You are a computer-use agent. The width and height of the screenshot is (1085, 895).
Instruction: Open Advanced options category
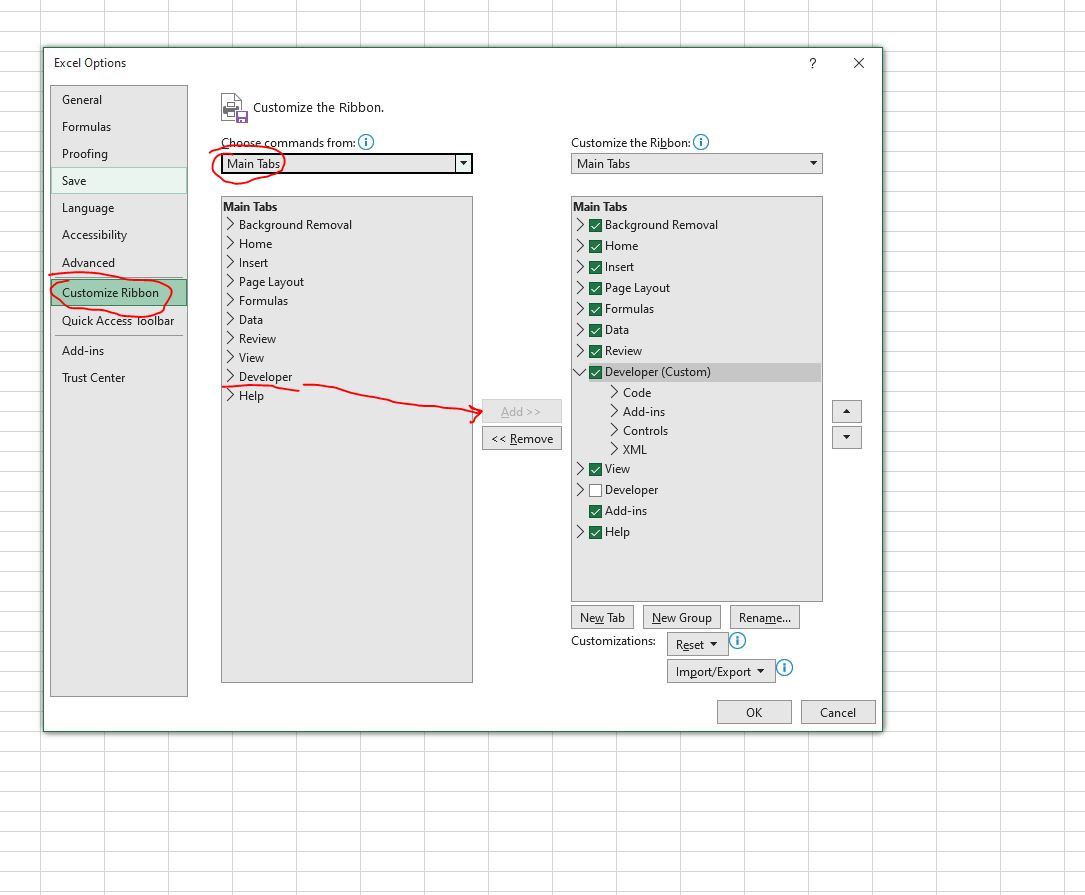pos(119,262)
